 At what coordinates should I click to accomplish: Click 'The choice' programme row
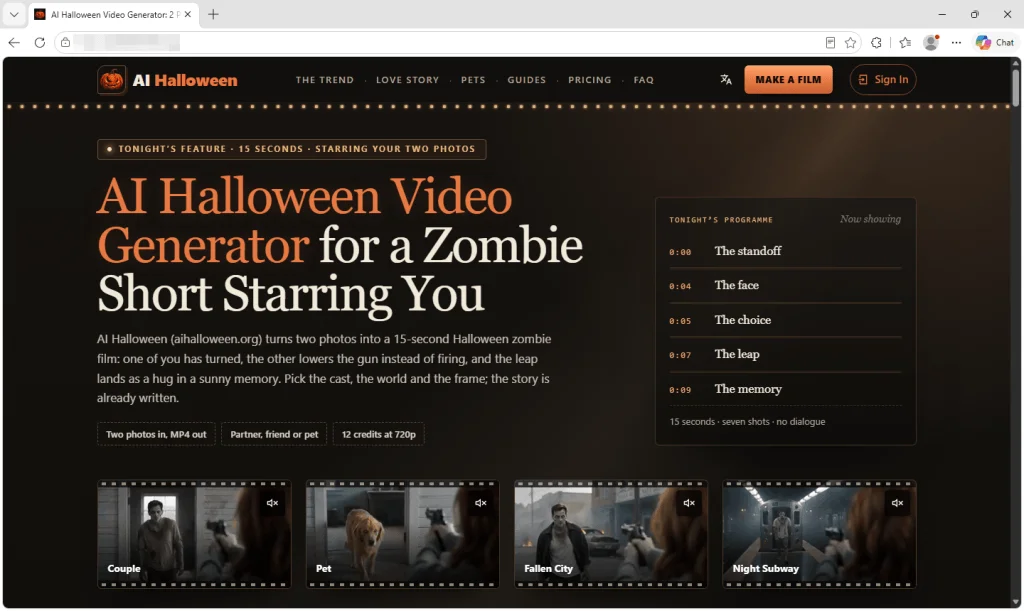pos(785,320)
